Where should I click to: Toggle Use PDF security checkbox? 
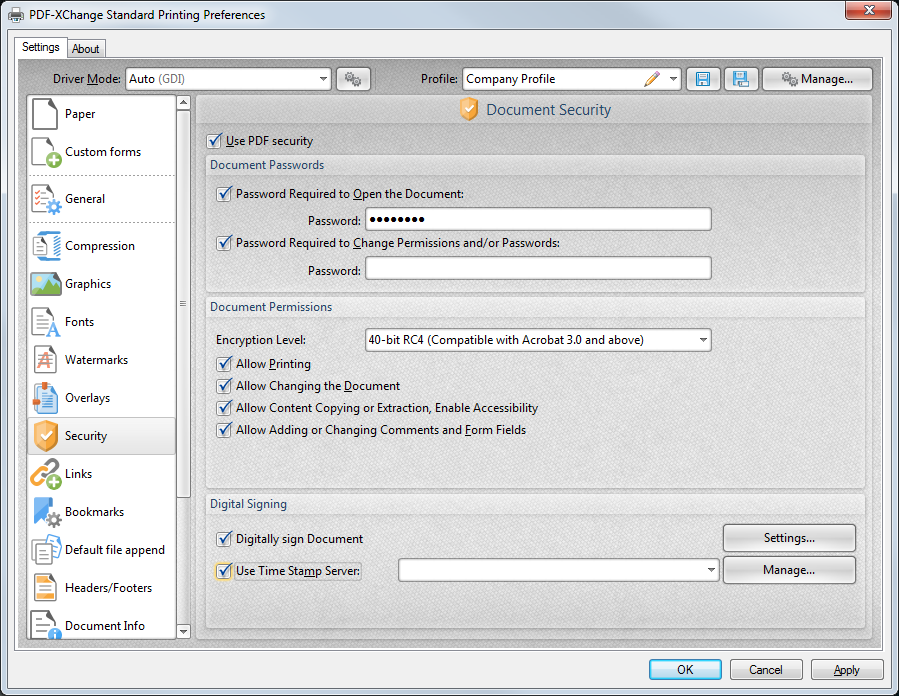214,140
